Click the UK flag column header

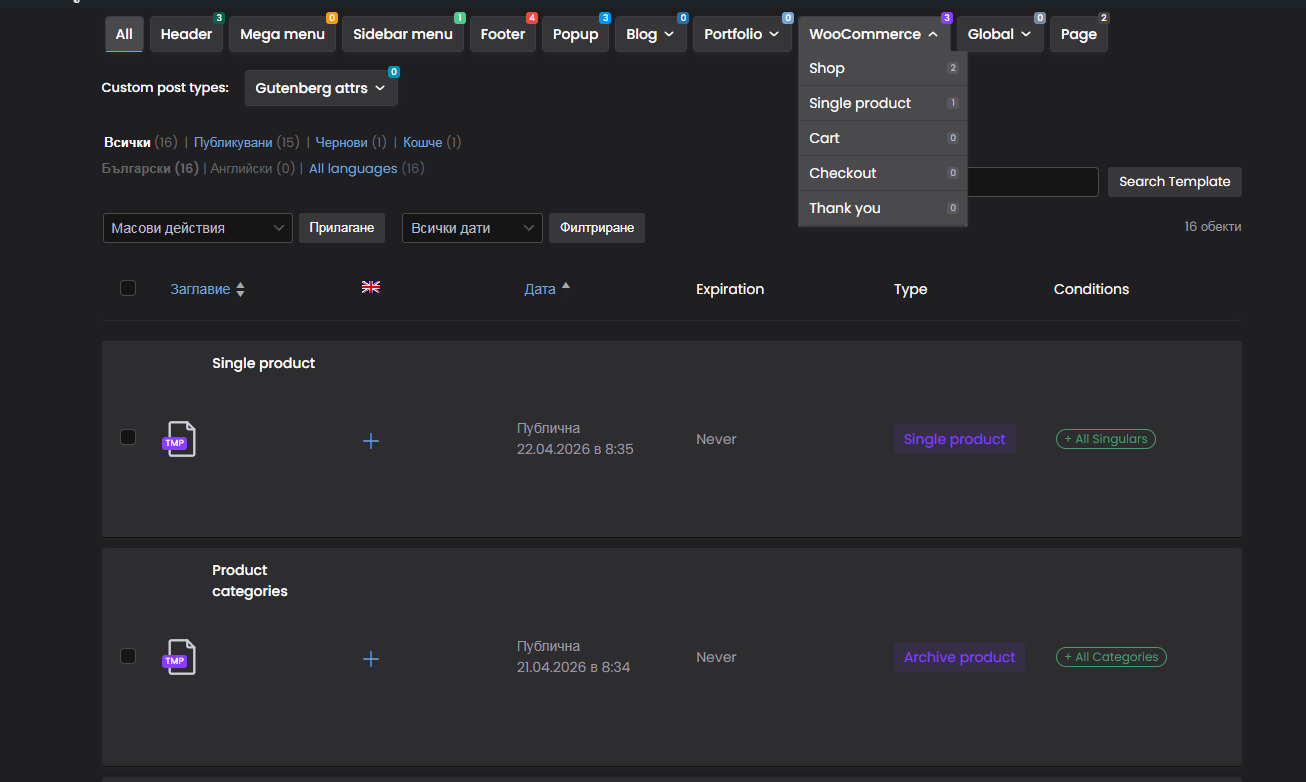coord(371,288)
